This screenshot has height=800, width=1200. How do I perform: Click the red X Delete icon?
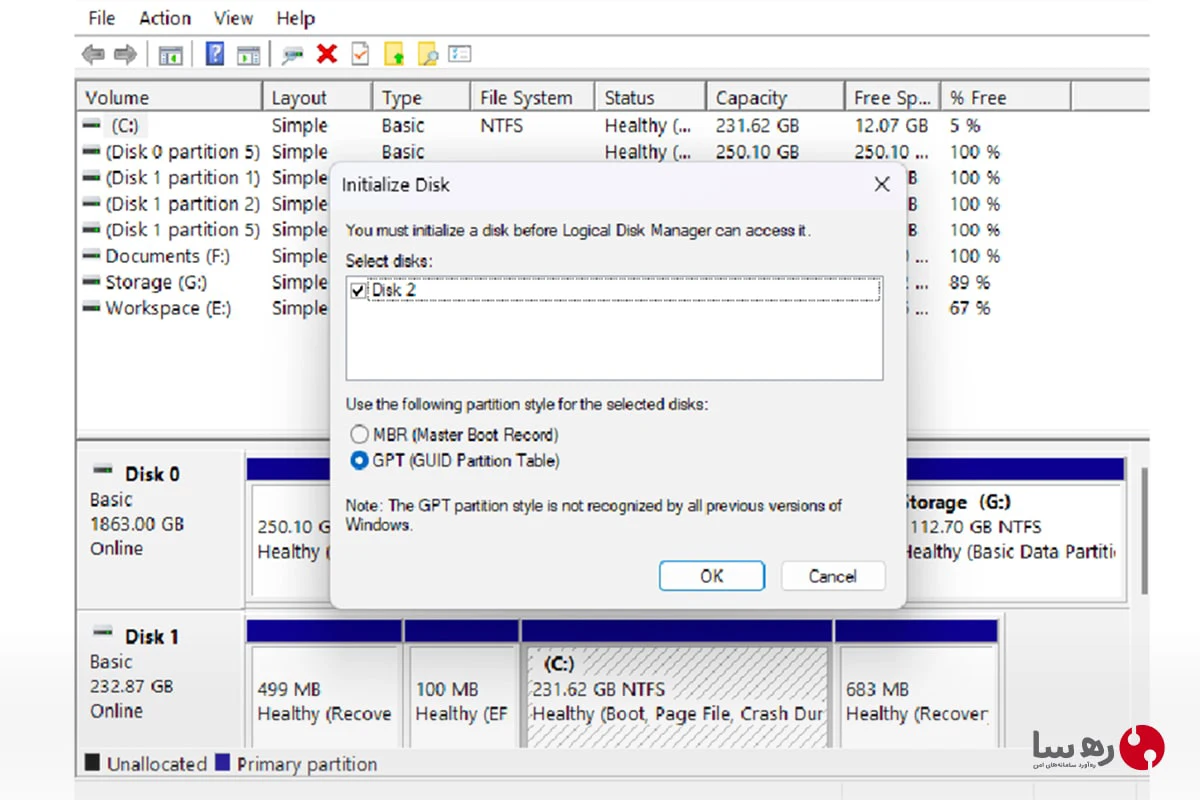[x=327, y=54]
